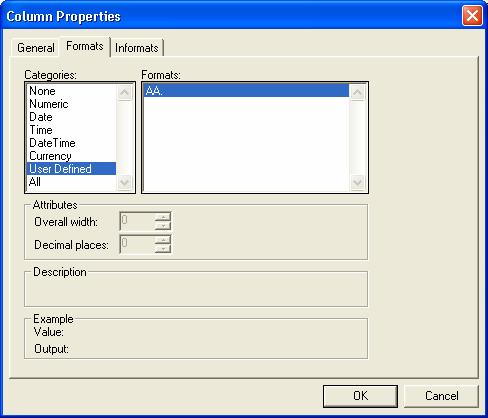Click Formats list scroll up arrow

tap(357, 92)
